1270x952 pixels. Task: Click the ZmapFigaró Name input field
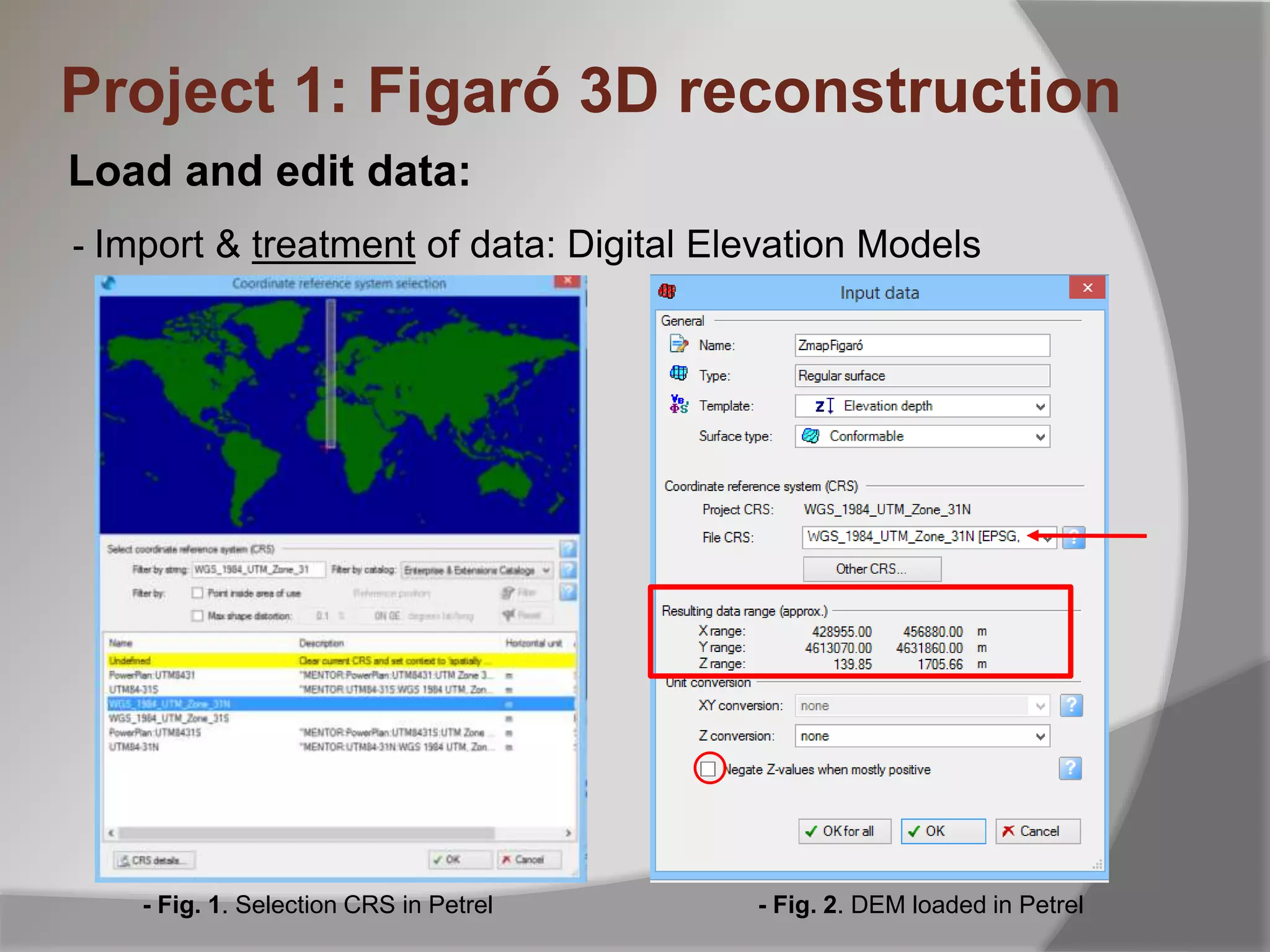point(921,345)
